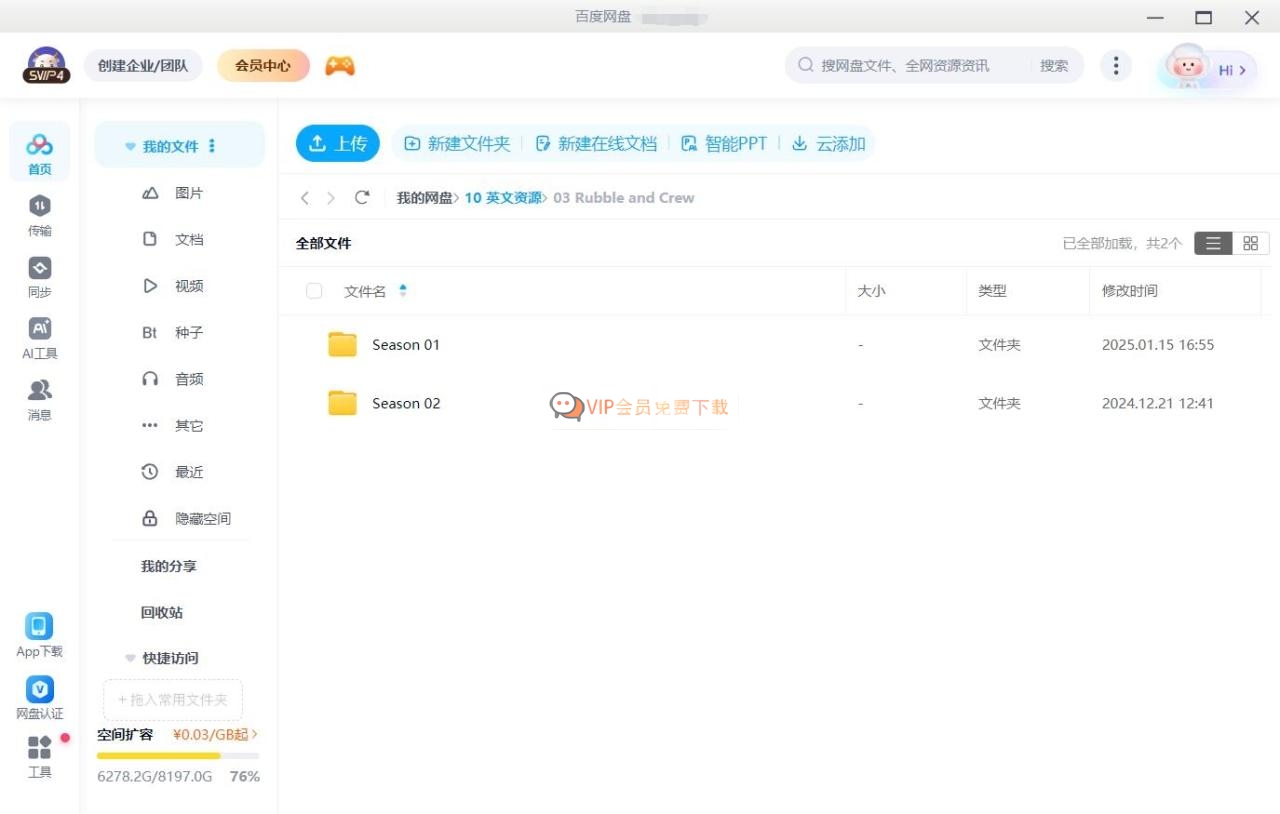1280x814 pixels.
Task: Select the Season 01 file name
Action: pos(406,345)
